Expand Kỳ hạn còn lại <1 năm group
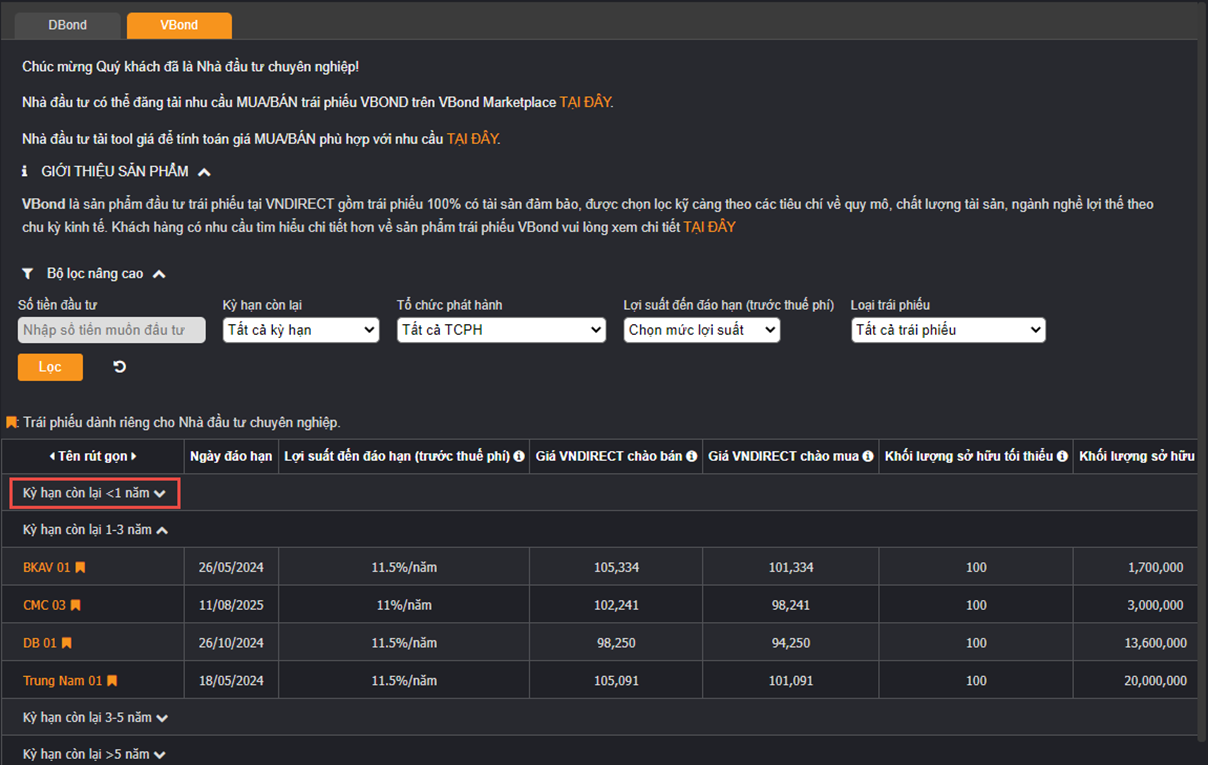This screenshot has width=1208, height=765. (x=94, y=493)
